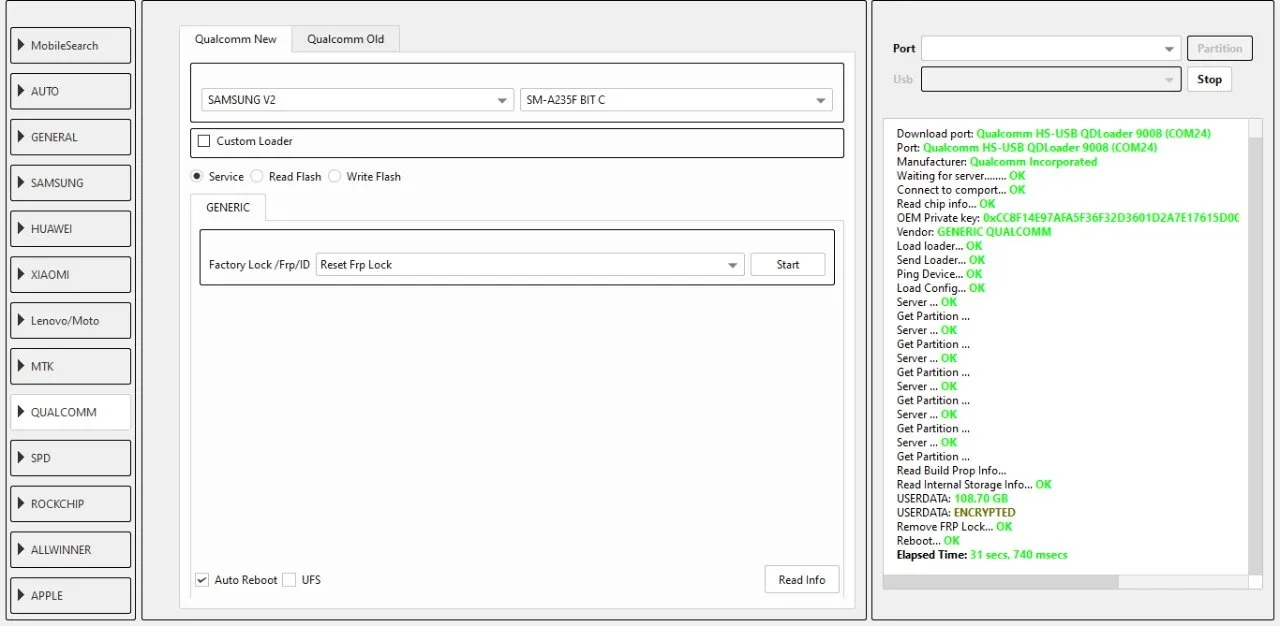
Task: Expand the MobileSearch sidebar section
Action: click(70, 46)
